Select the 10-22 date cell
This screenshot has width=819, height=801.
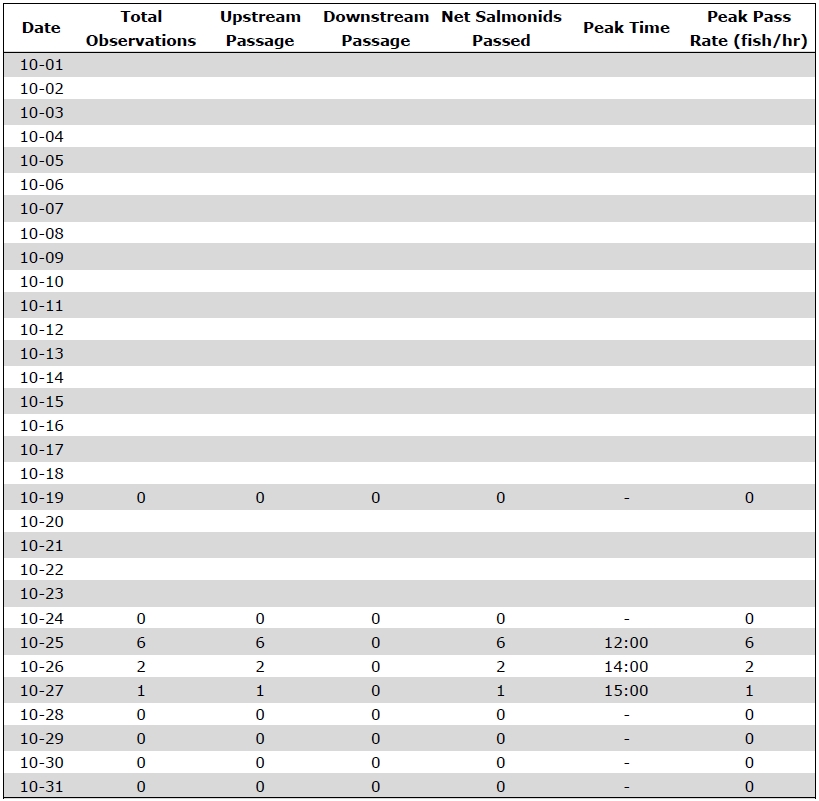pos(42,570)
